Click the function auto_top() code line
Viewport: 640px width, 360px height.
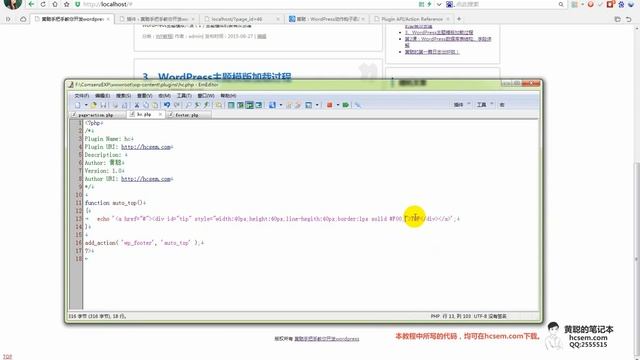tap(115, 203)
